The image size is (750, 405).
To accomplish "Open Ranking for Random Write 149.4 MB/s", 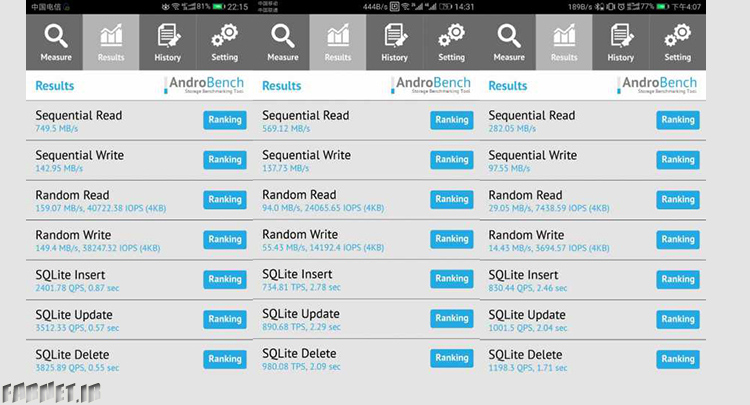I will pyautogui.click(x=225, y=240).
